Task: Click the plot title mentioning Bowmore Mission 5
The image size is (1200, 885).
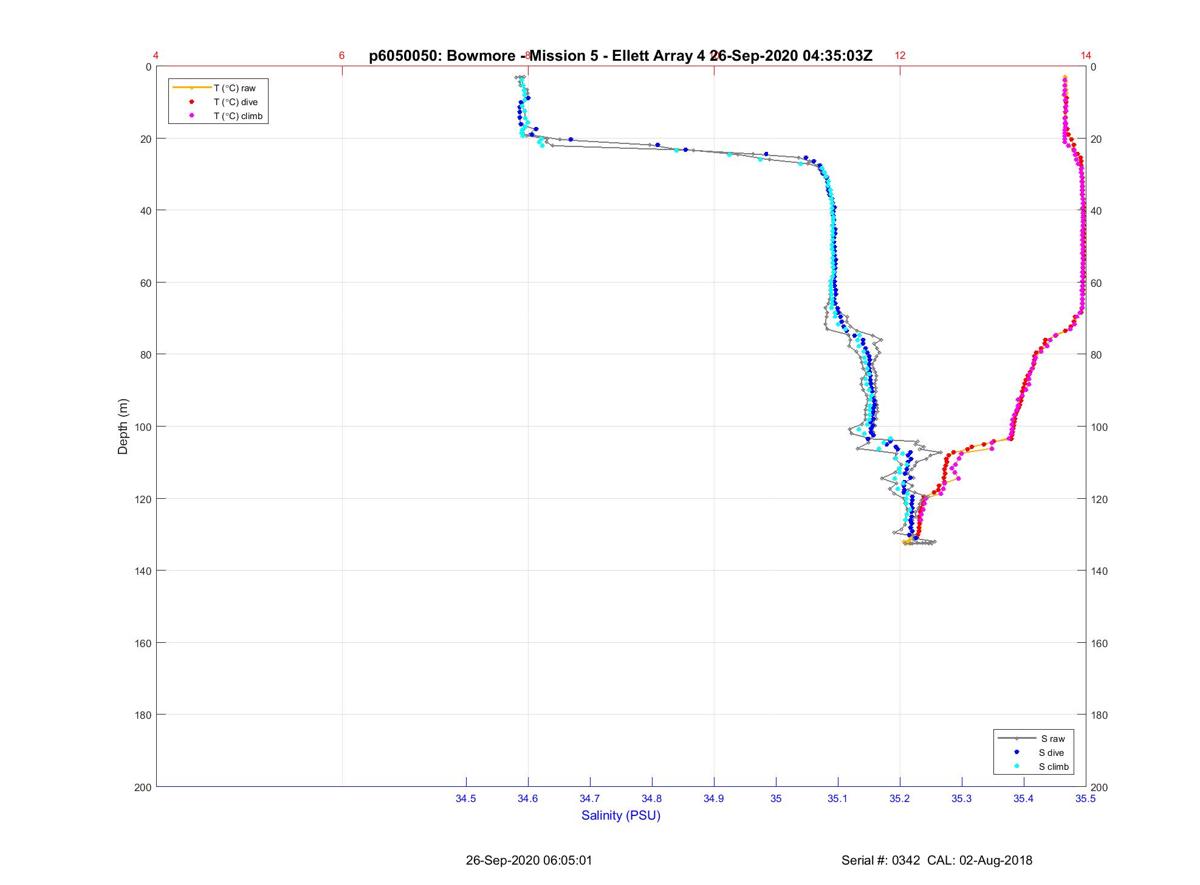Action: click(621, 56)
